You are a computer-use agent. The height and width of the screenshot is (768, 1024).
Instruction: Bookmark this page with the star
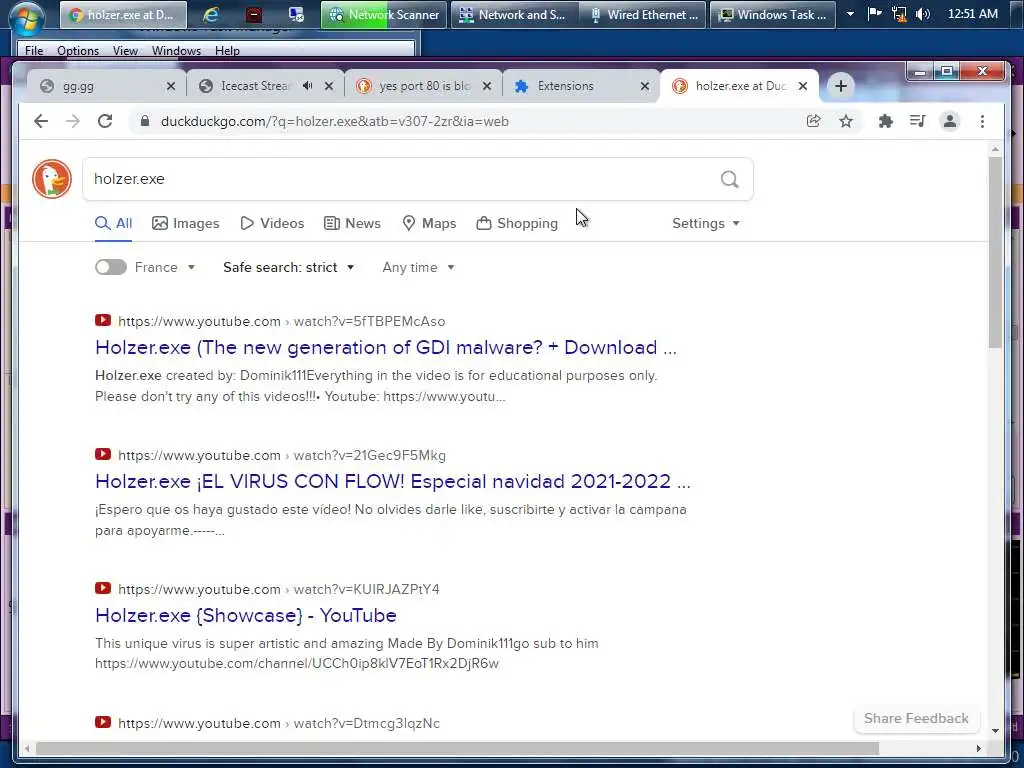(846, 121)
